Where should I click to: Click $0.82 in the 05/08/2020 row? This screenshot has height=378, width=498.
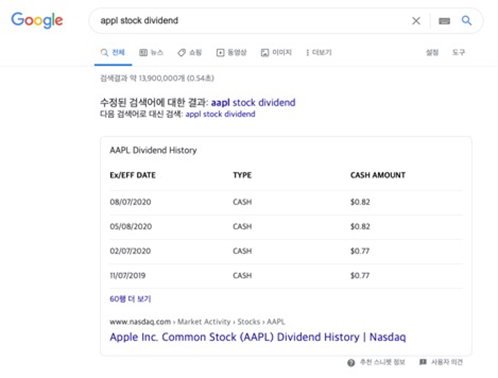(x=360, y=227)
